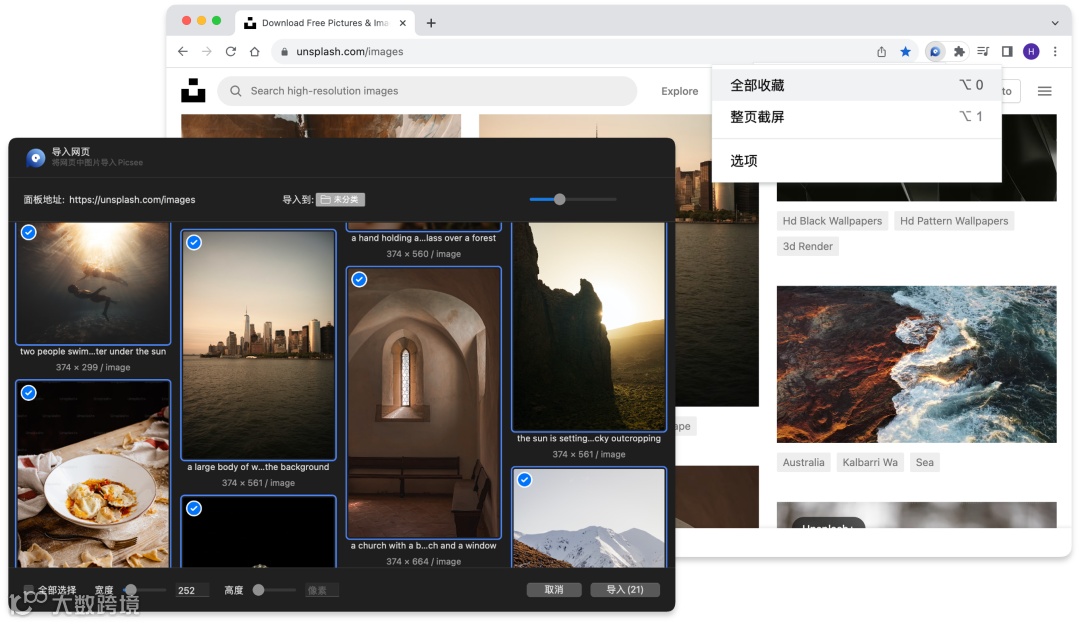Click the Kalbarri Wa tag
Screen dimensions: 1080x624
click(870, 462)
